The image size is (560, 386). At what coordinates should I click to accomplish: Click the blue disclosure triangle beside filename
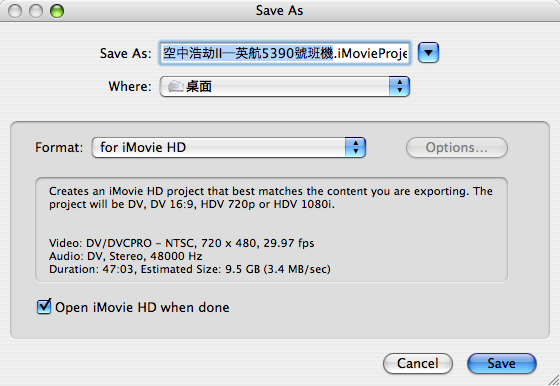428,53
